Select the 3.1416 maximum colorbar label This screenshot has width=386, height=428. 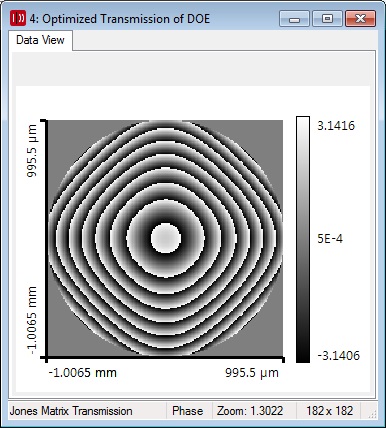[336, 126]
